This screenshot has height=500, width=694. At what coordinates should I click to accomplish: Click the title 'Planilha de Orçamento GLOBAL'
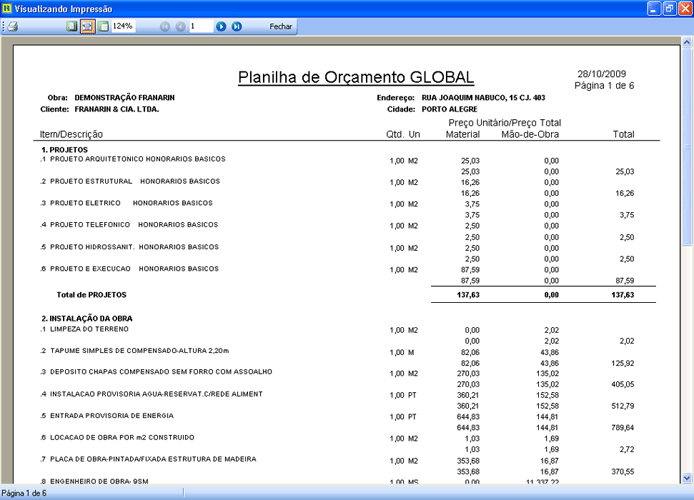coord(356,77)
